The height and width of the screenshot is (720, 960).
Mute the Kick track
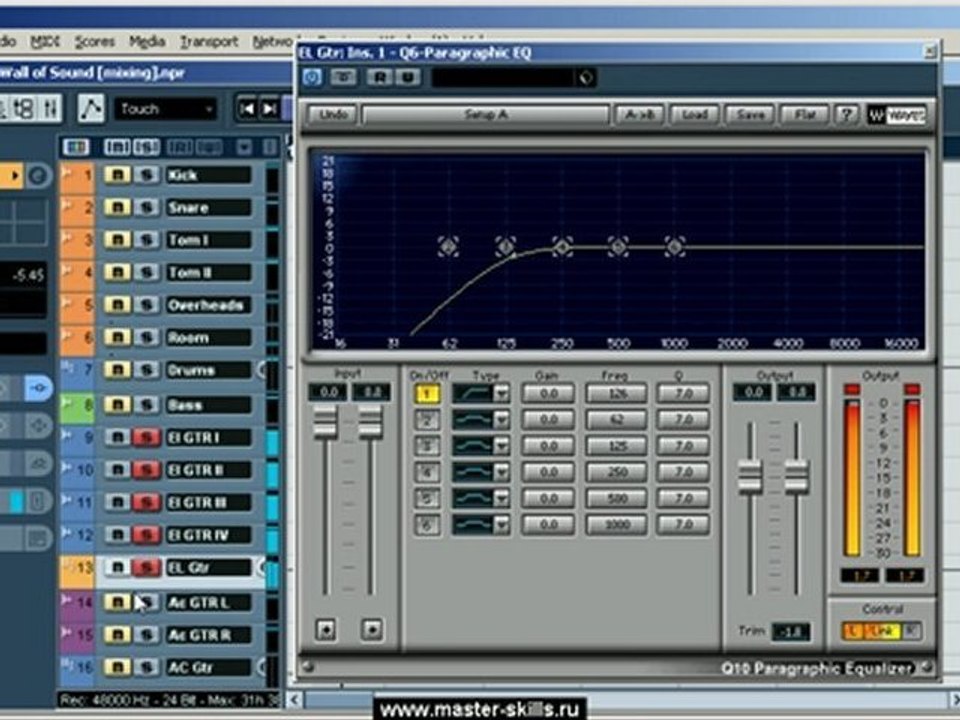117,176
